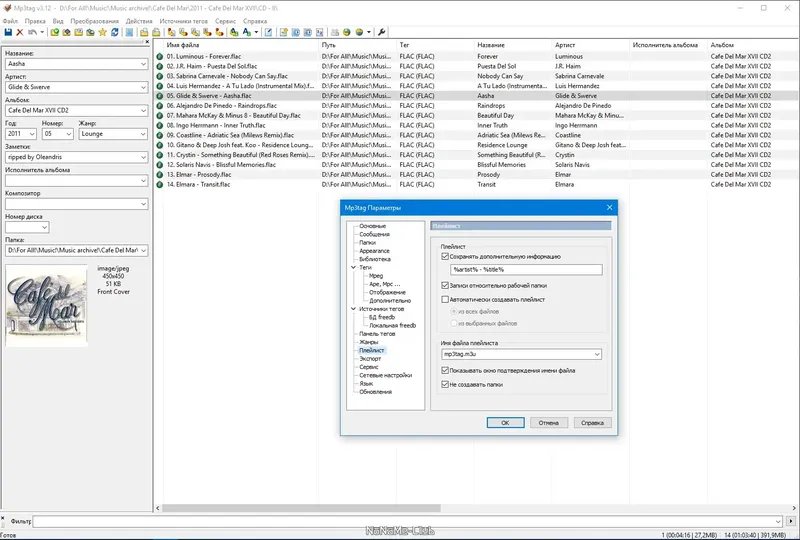Select Обновления in options tree
This screenshot has height=540, width=800.
[x=376, y=391]
